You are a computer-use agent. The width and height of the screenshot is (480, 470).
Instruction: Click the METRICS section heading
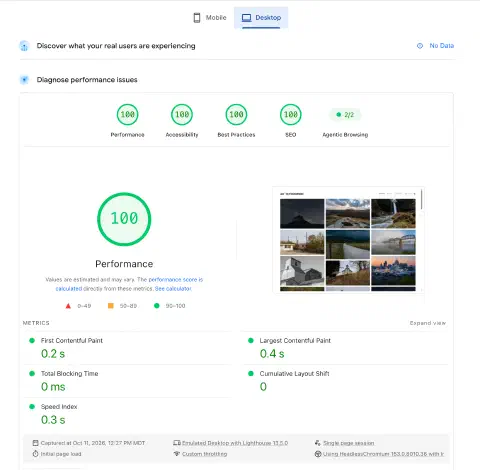(36, 323)
